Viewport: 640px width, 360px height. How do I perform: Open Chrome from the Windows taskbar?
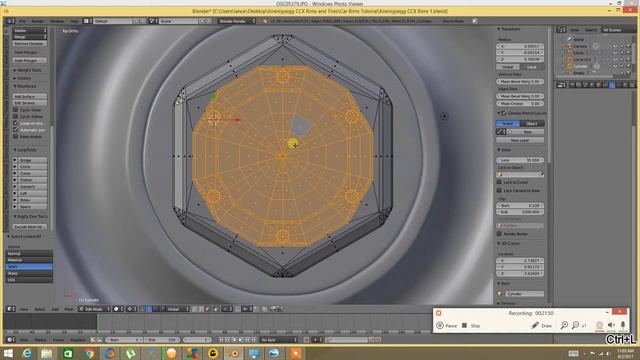click(89, 353)
